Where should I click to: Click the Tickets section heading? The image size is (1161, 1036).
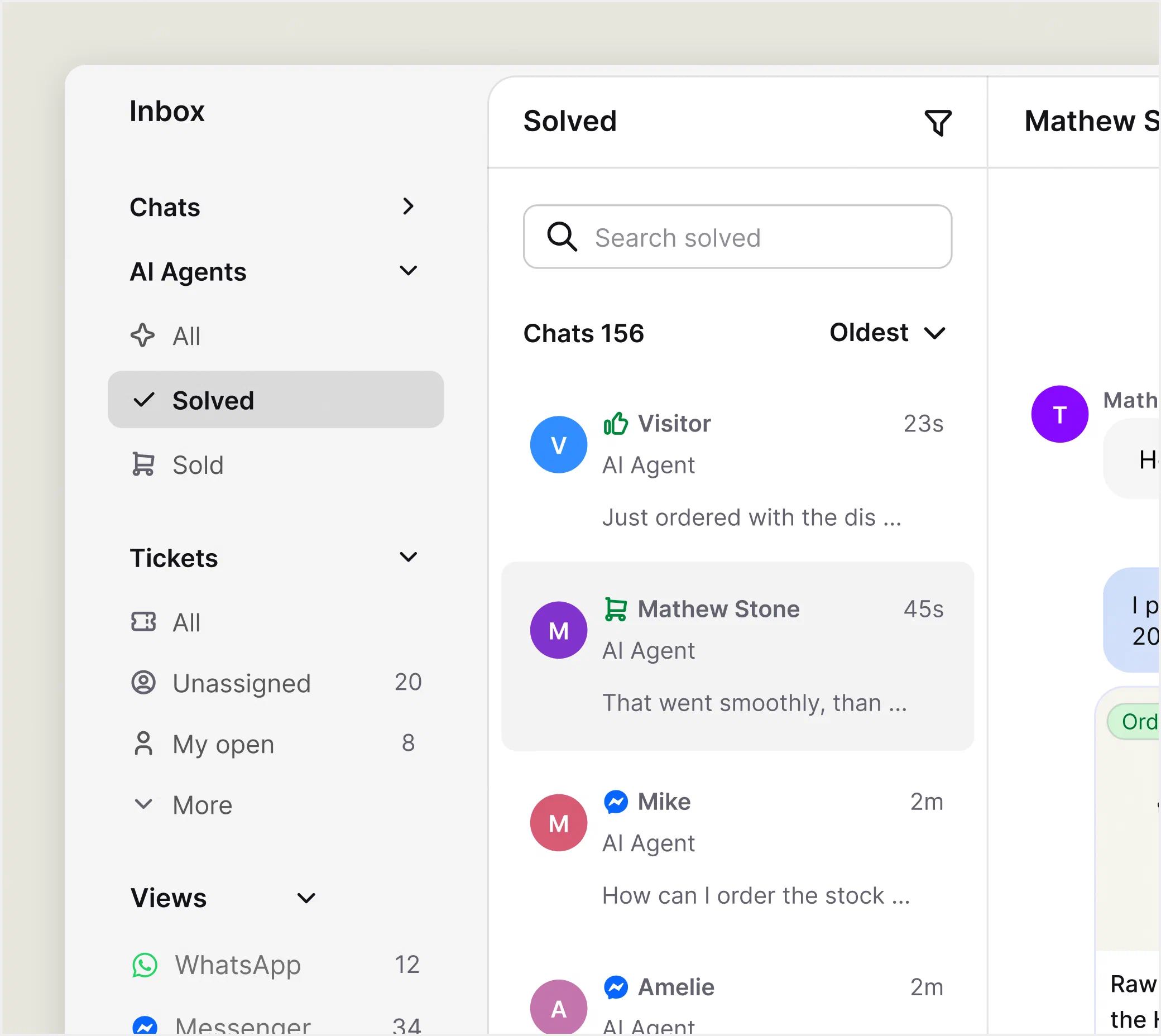coord(174,557)
